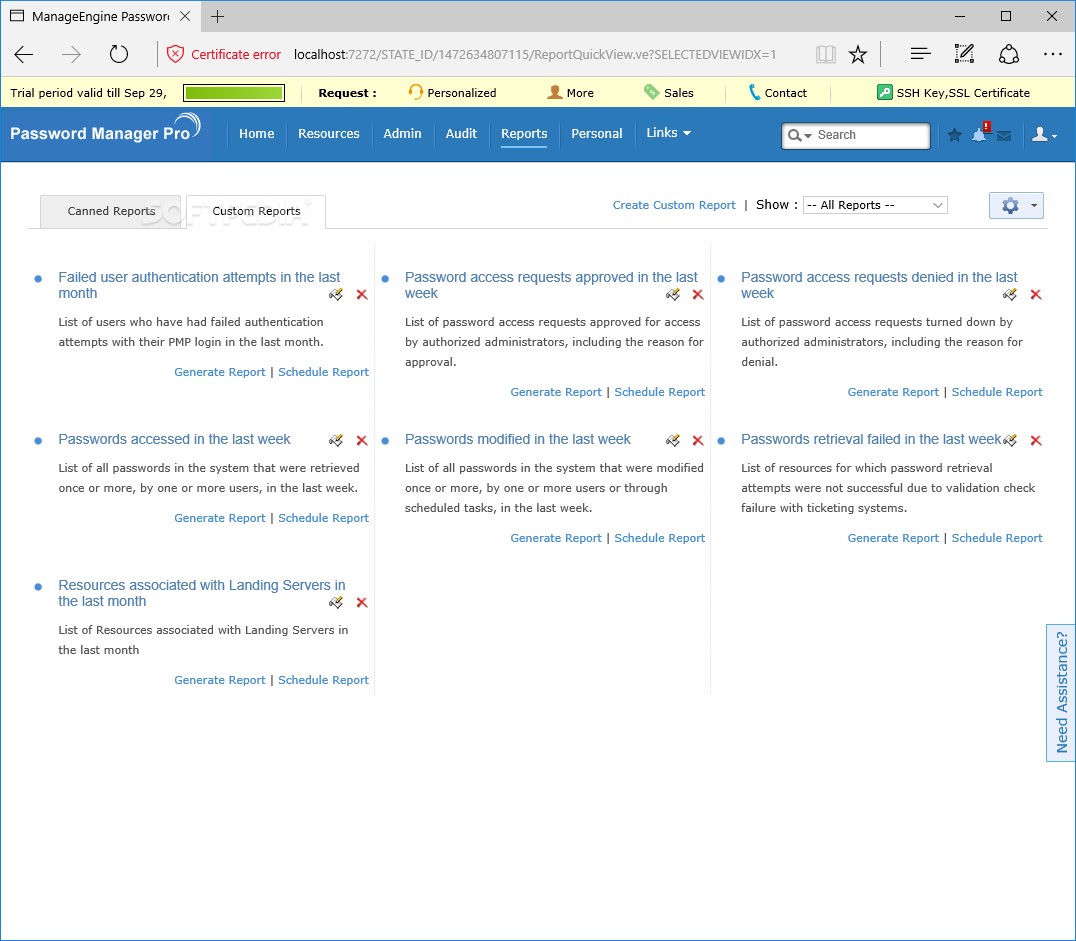Delete the Password access requests approved report

point(698,294)
